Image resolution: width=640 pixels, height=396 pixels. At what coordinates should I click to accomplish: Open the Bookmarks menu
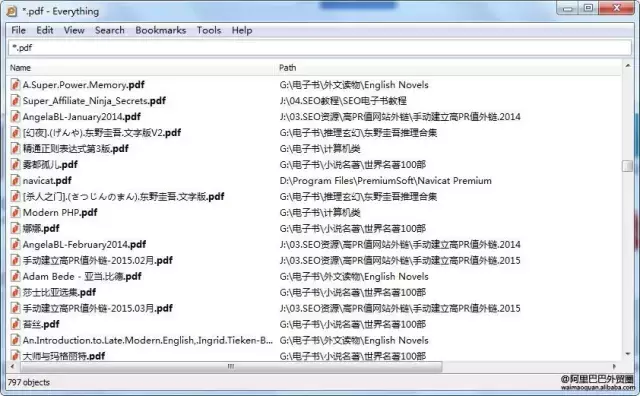[x=160, y=30]
